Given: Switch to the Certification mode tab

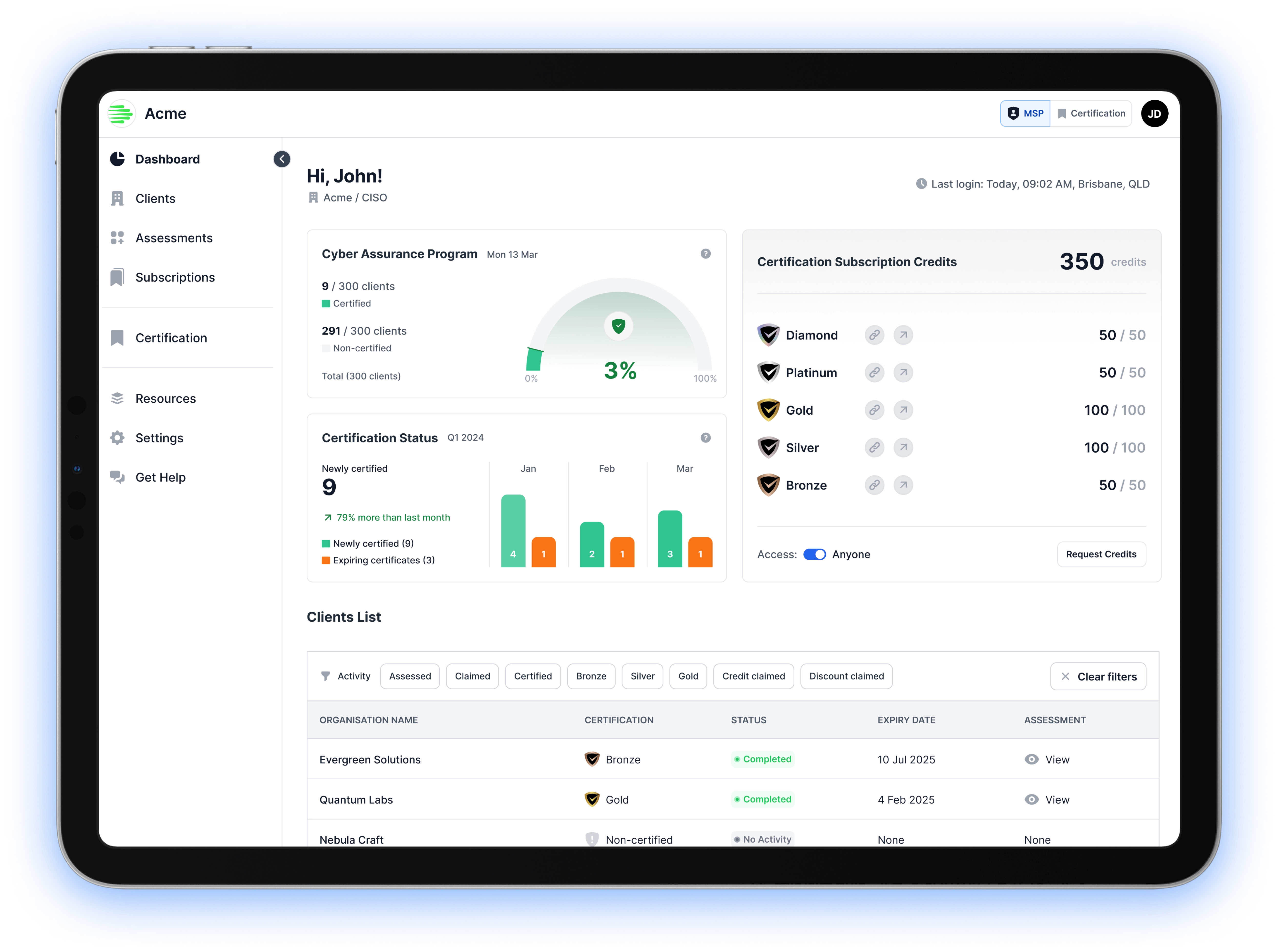Looking at the screenshot, I should pyautogui.click(x=1090, y=114).
